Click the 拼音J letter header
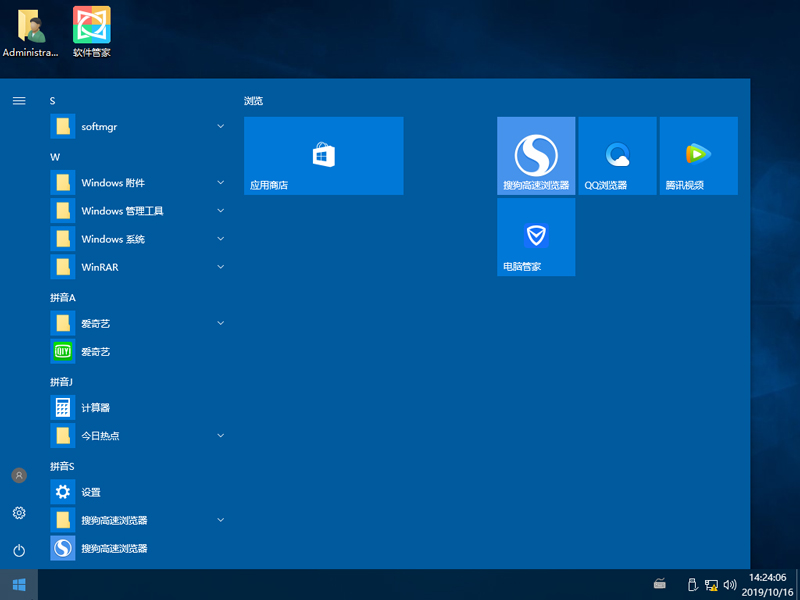Viewport: 800px width, 600px height. [x=62, y=382]
